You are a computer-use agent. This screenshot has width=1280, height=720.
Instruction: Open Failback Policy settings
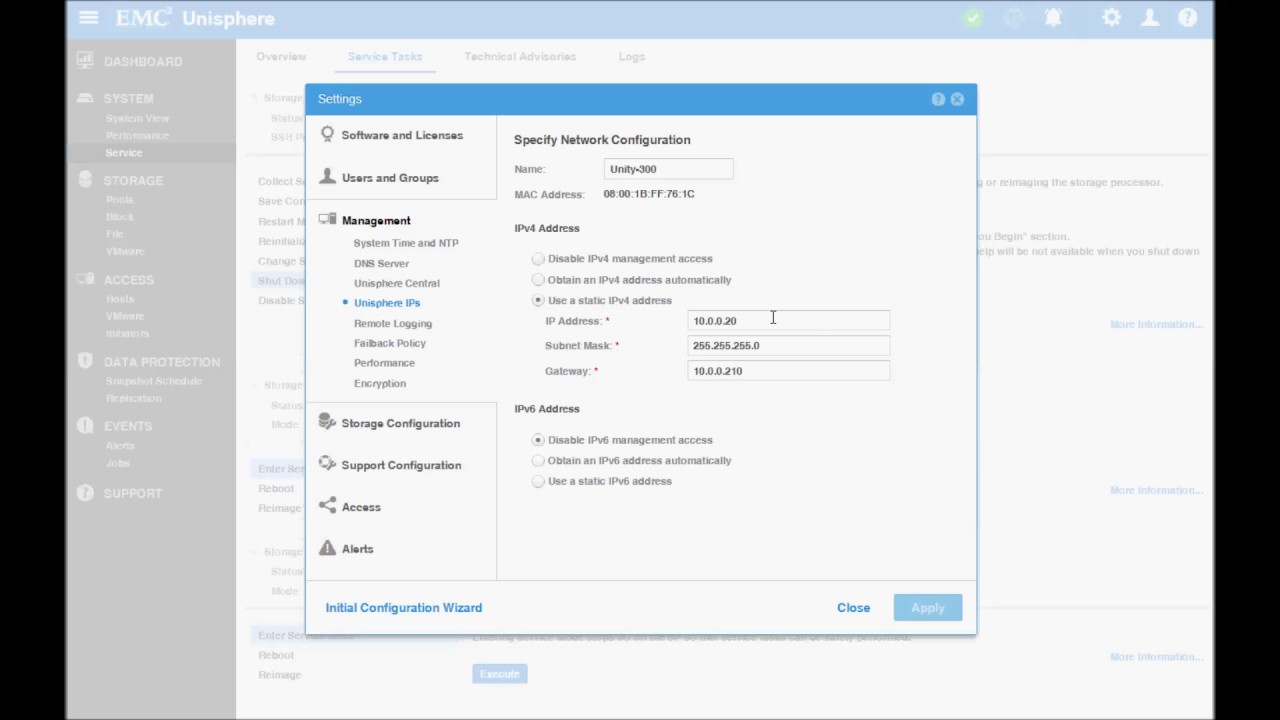click(389, 343)
